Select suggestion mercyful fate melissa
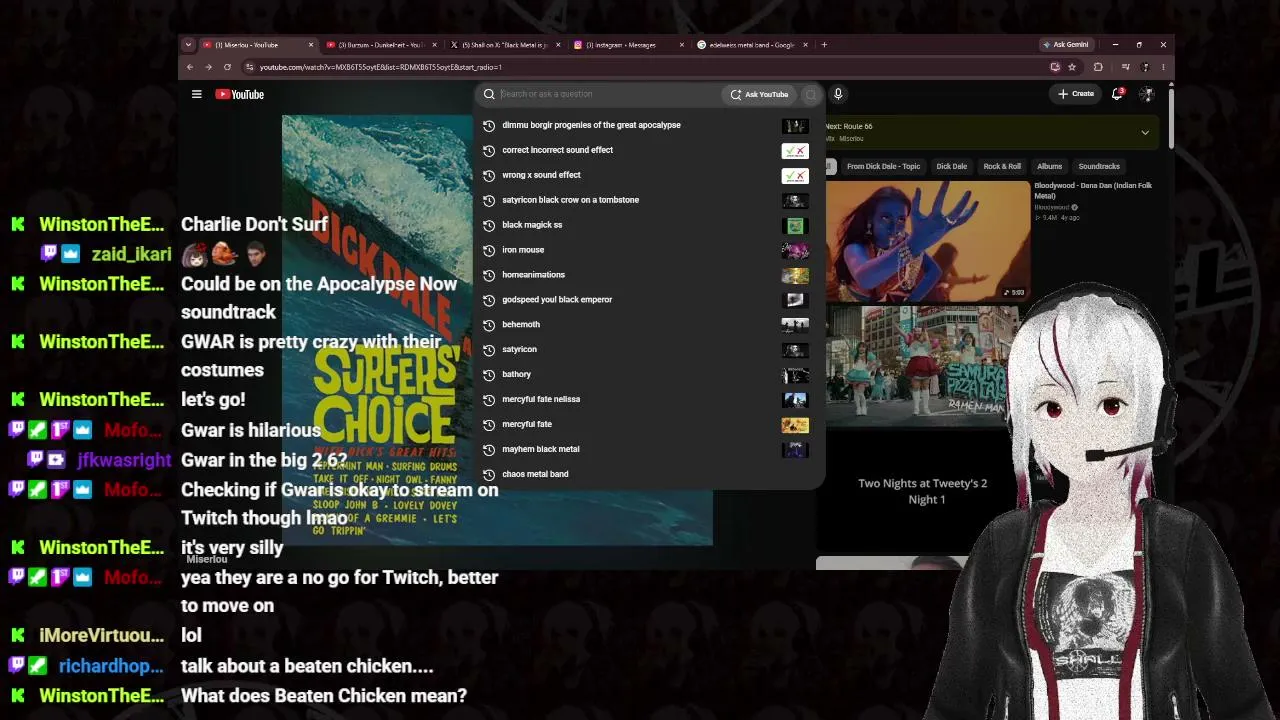Viewport: 1280px width, 720px height. (541, 399)
